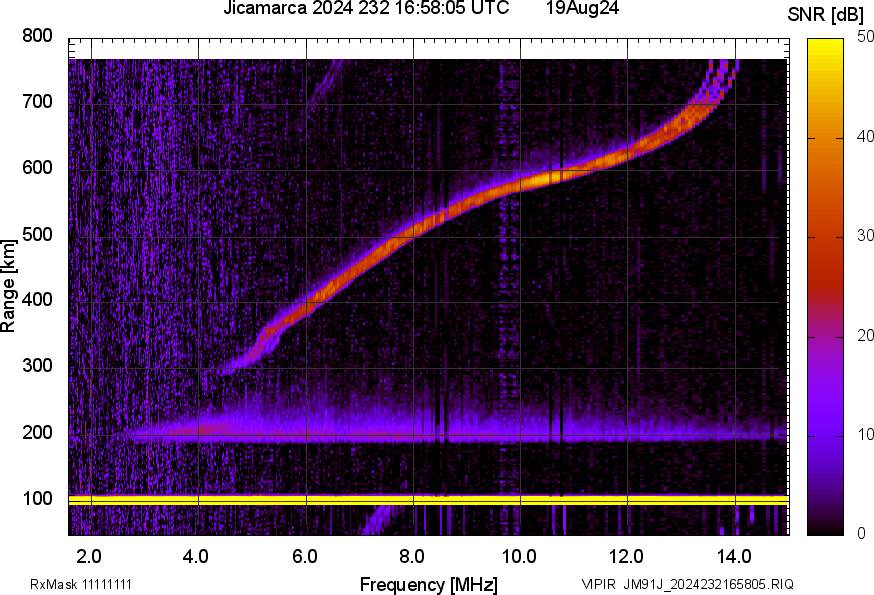Click the 100 tick on Range axis
This screenshot has width=874, height=595.
click(39, 499)
